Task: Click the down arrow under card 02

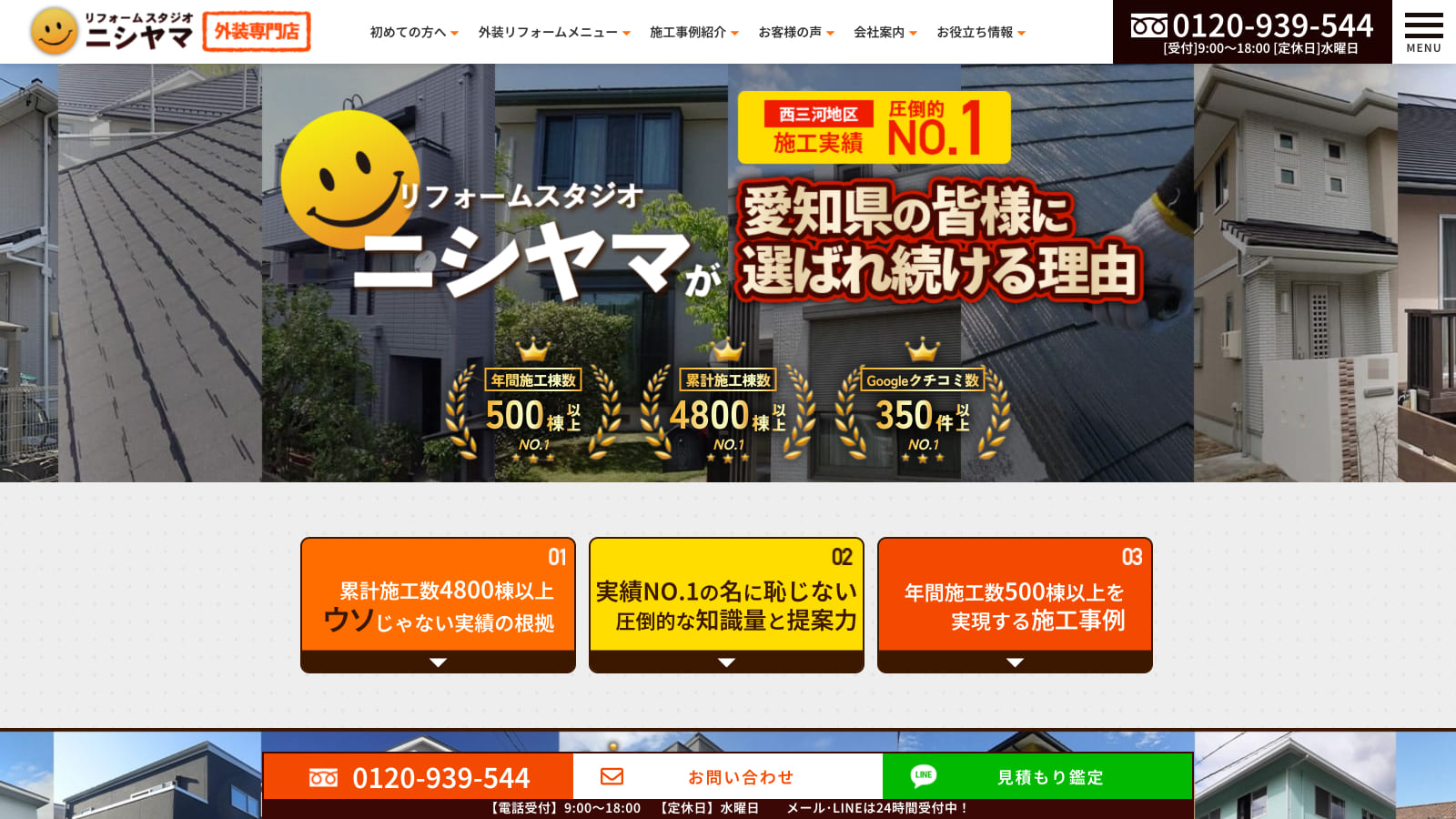Action: coord(726,662)
